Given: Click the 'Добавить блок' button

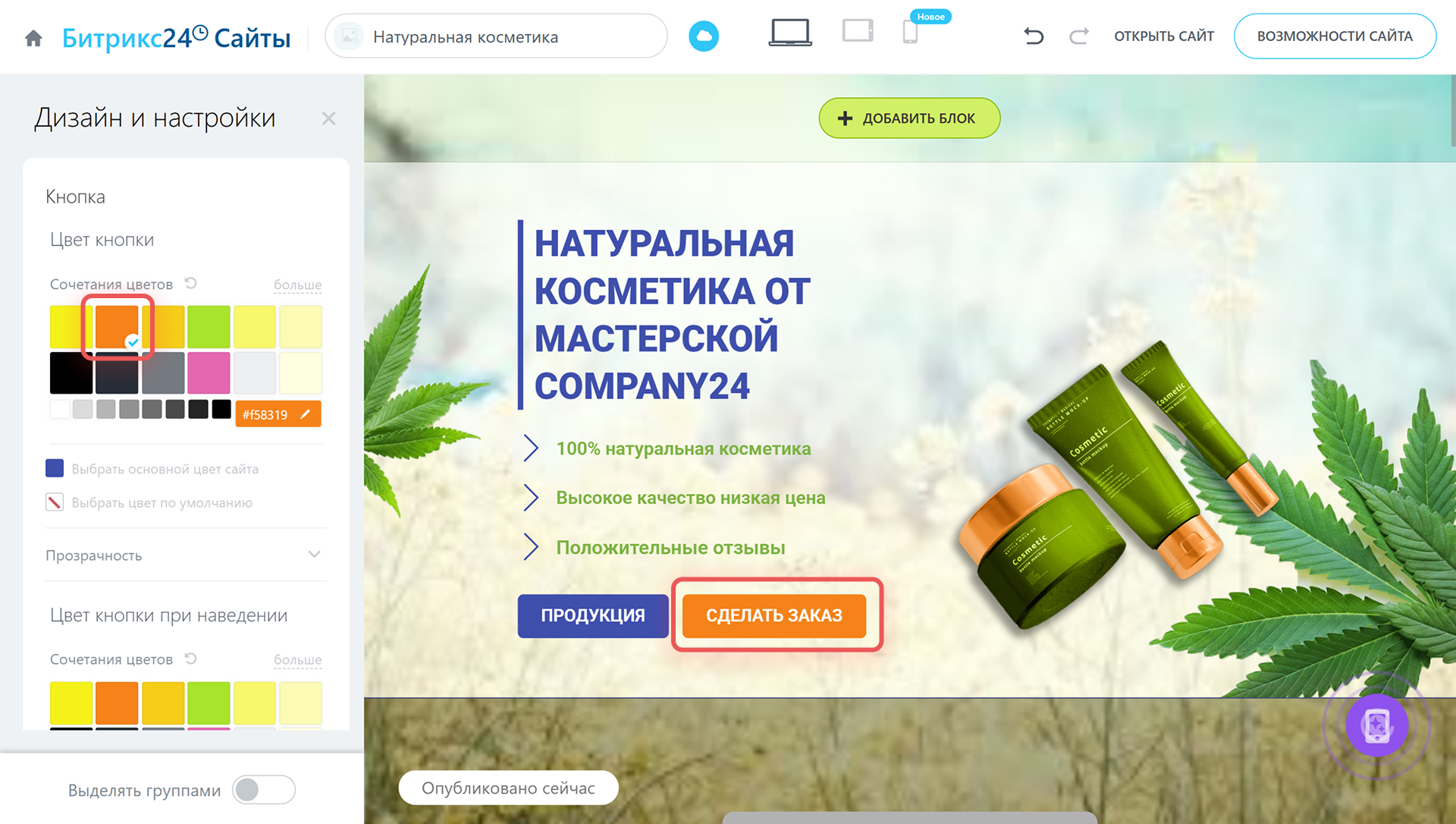Looking at the screenshot, I should tap(909, 118).
